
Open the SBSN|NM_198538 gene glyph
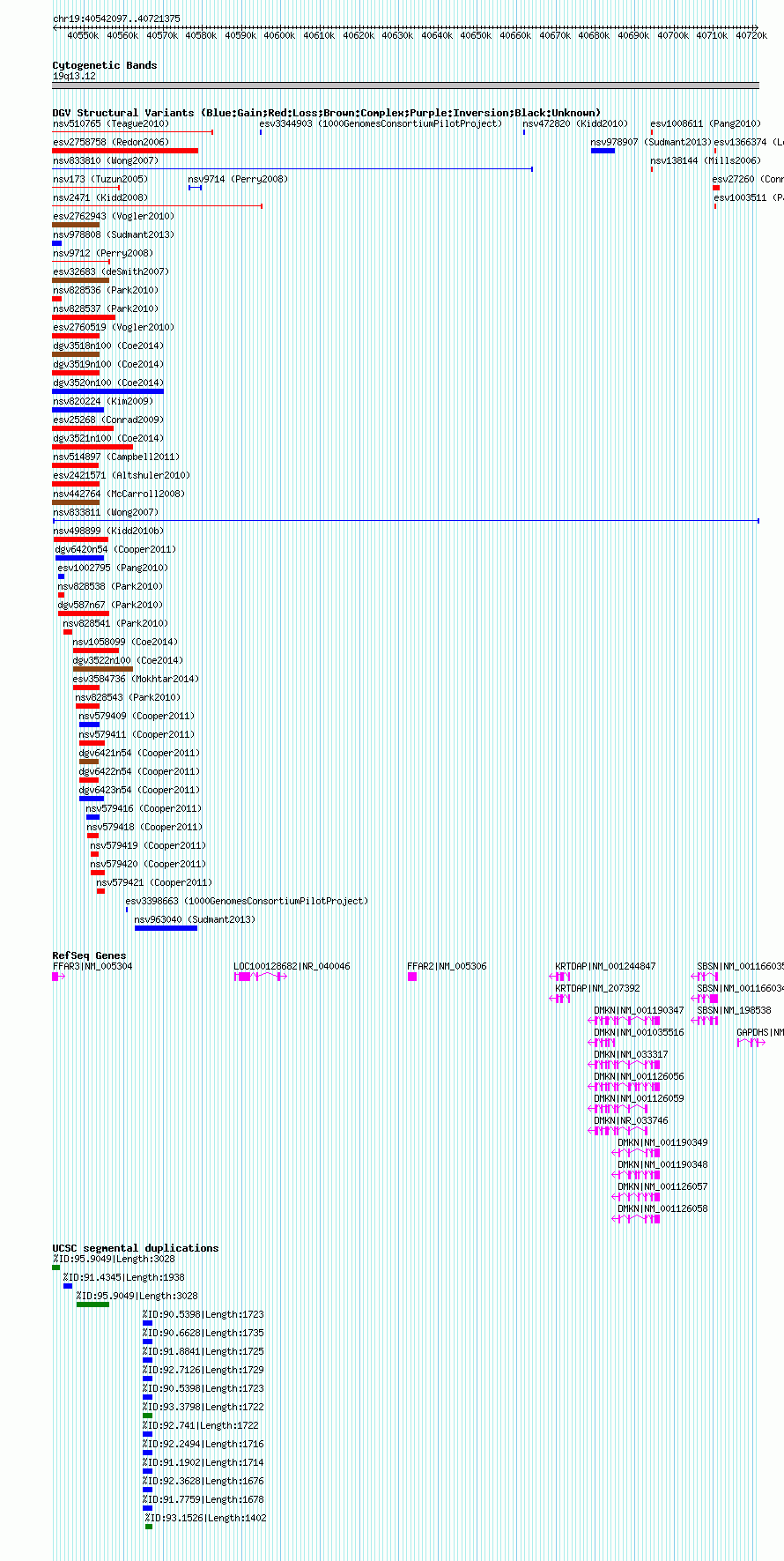click(706, 1021)
